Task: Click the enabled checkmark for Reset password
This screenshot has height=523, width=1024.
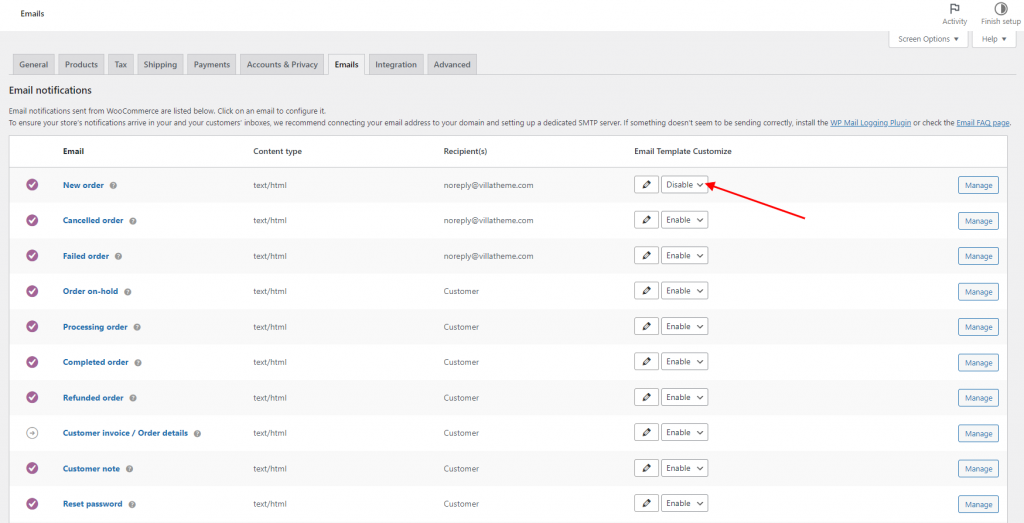Action: tap(32, 504)
